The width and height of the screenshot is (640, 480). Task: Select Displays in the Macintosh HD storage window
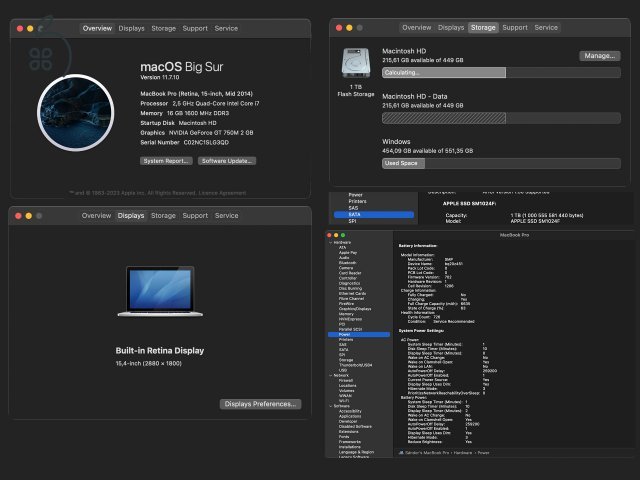[451, 27]
